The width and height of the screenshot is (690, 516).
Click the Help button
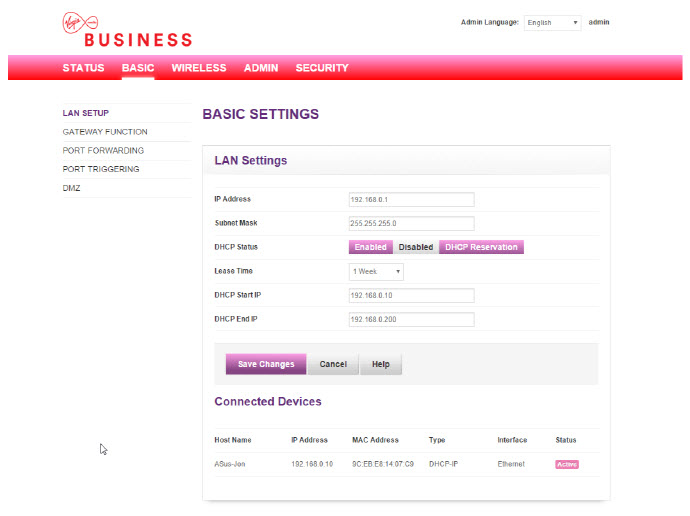380,364
